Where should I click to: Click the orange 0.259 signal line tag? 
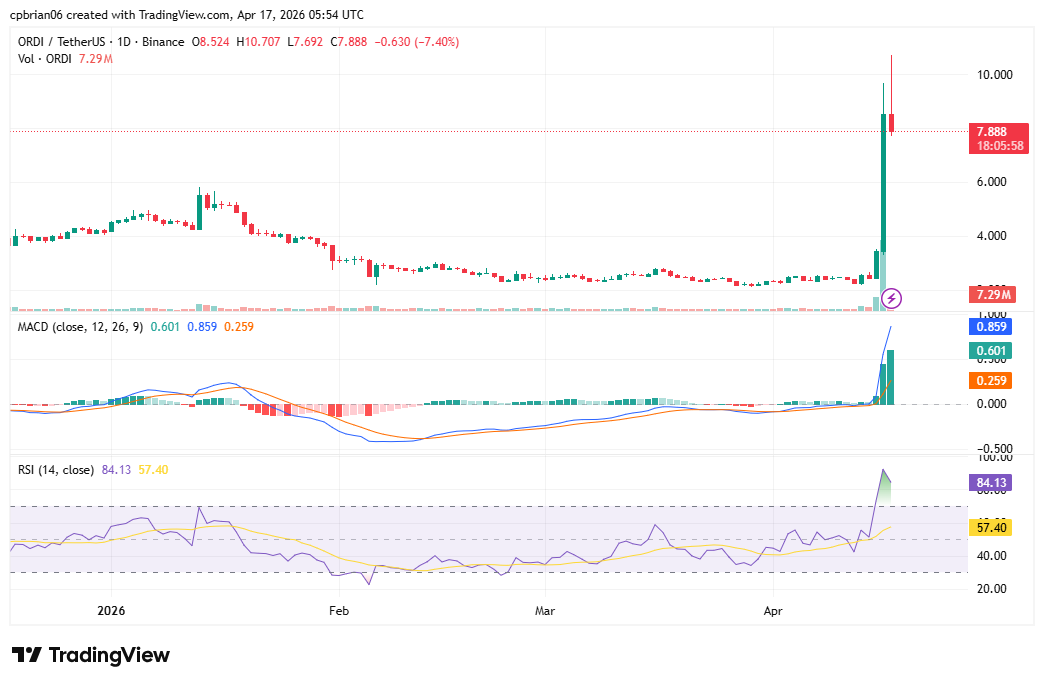pos(990,380)
